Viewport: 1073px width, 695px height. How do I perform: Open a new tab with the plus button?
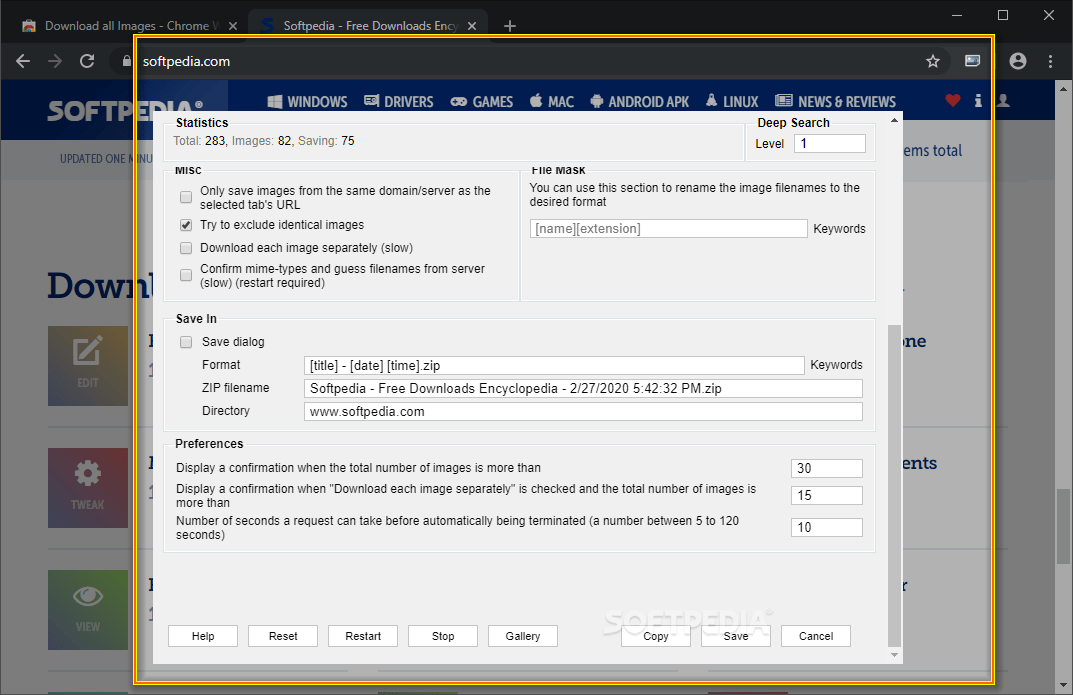click(510, 26)
